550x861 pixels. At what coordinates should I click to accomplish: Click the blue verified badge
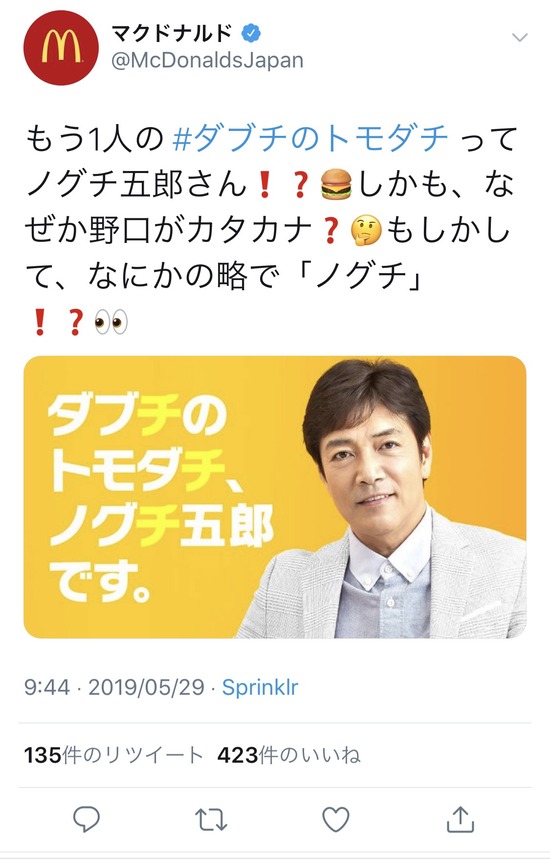(x=251, y=33)
